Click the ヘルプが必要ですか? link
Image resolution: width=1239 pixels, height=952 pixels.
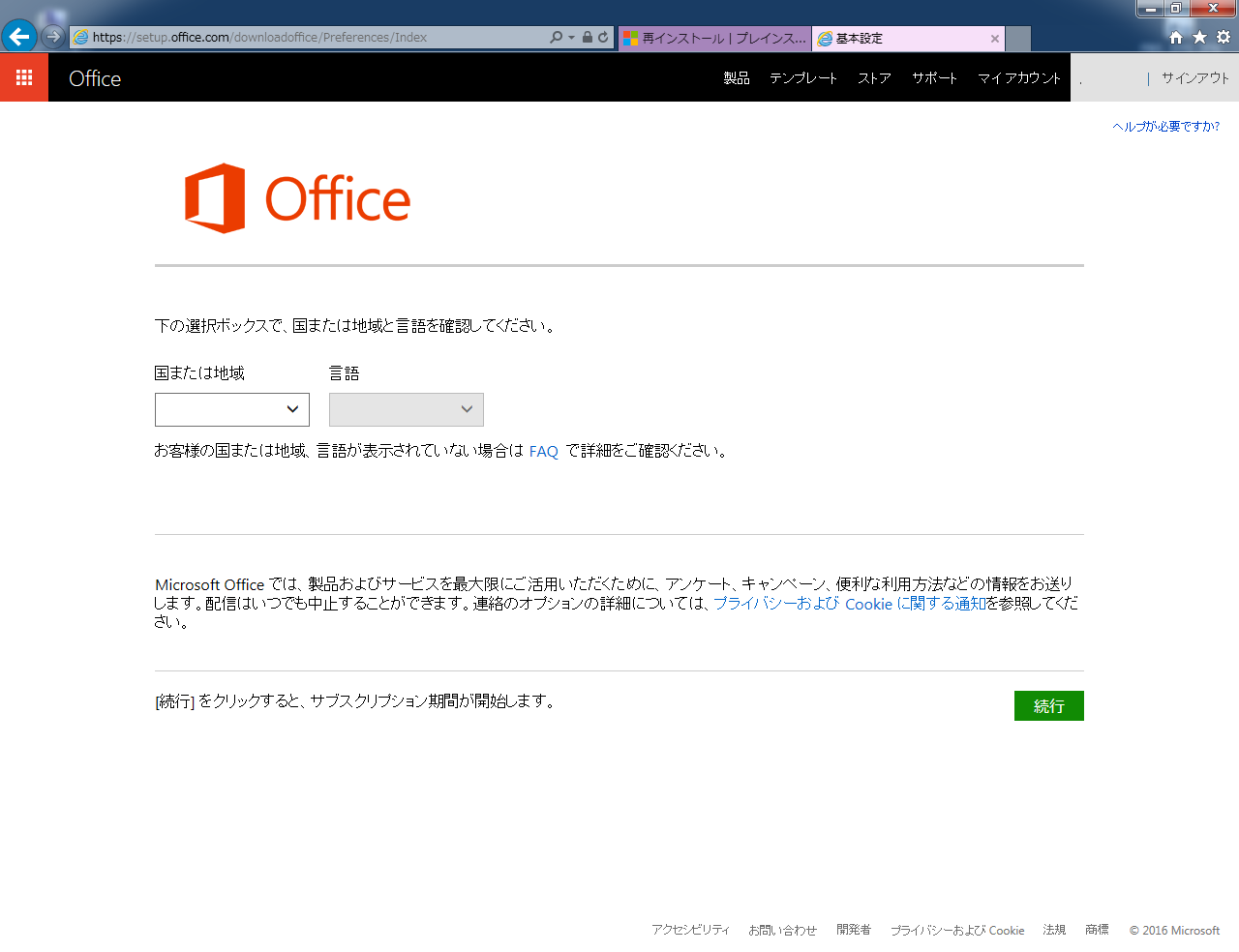(x=1166, y=126)
